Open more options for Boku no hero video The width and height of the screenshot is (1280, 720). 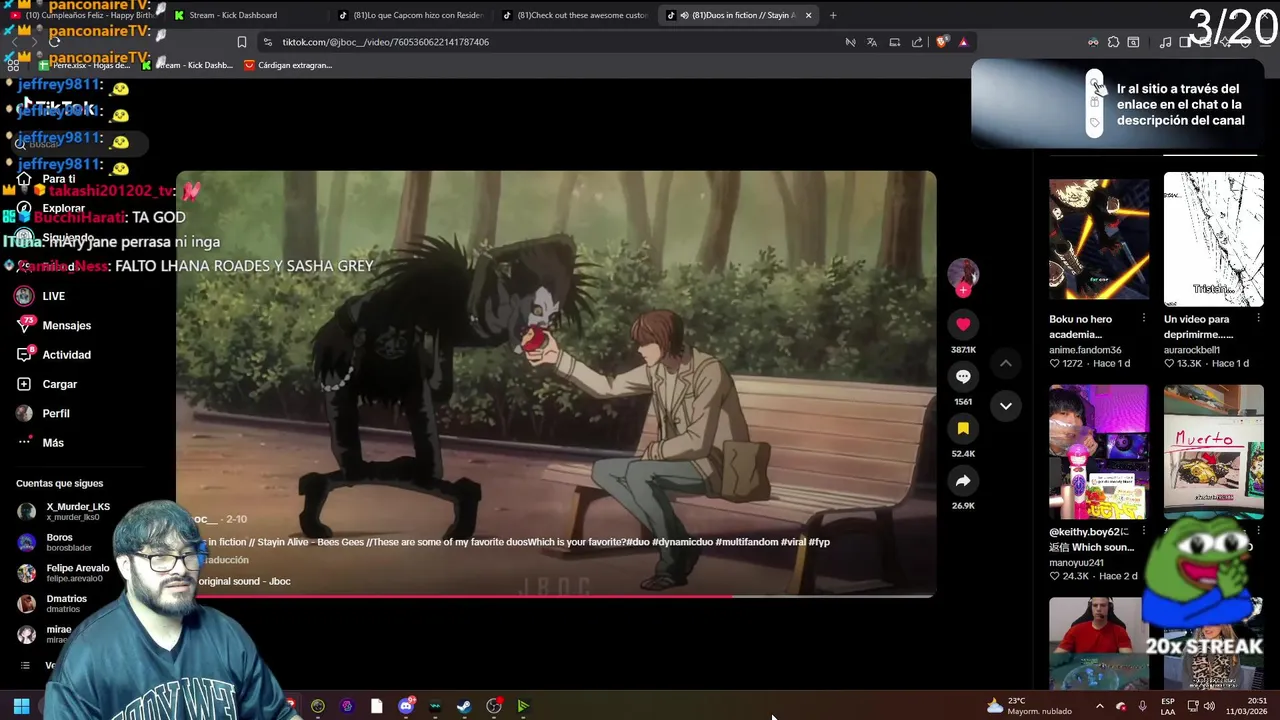[1144, 318]
